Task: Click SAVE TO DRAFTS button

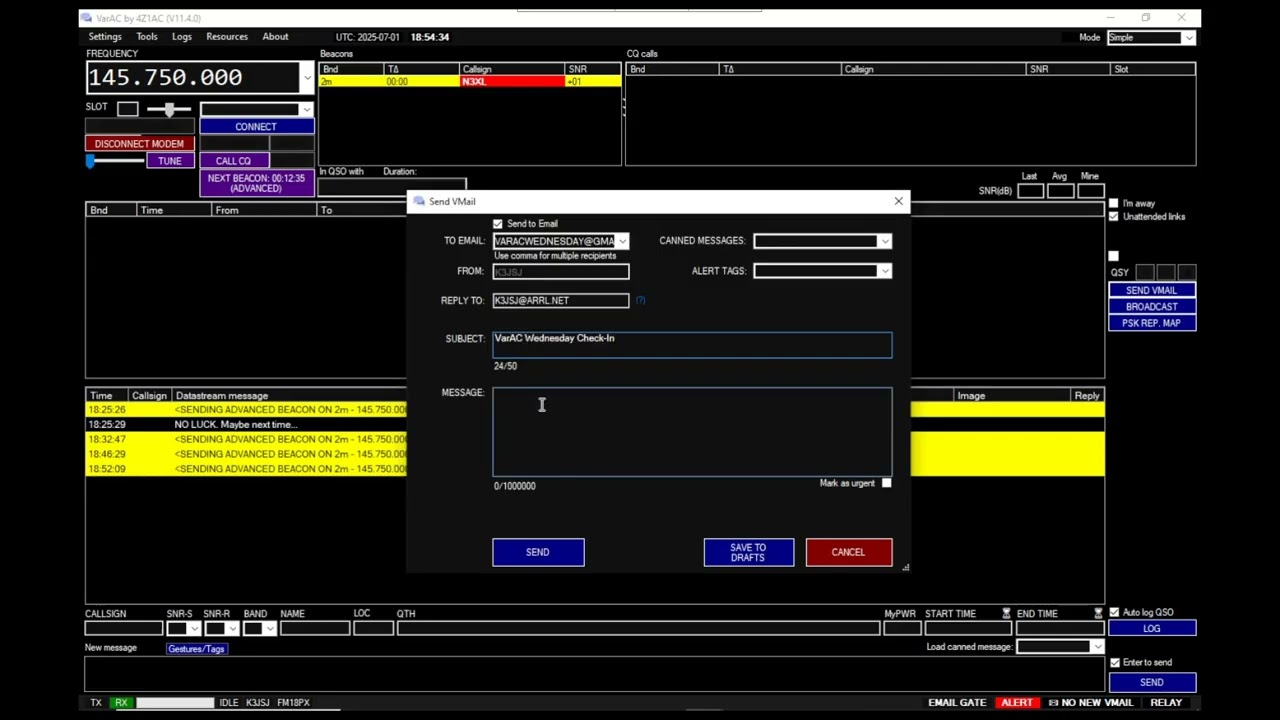Action: coord(749,552)
